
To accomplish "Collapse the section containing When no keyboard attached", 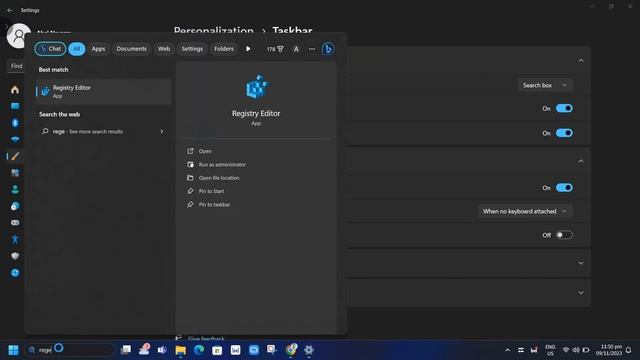I will [x=581, y=161].
